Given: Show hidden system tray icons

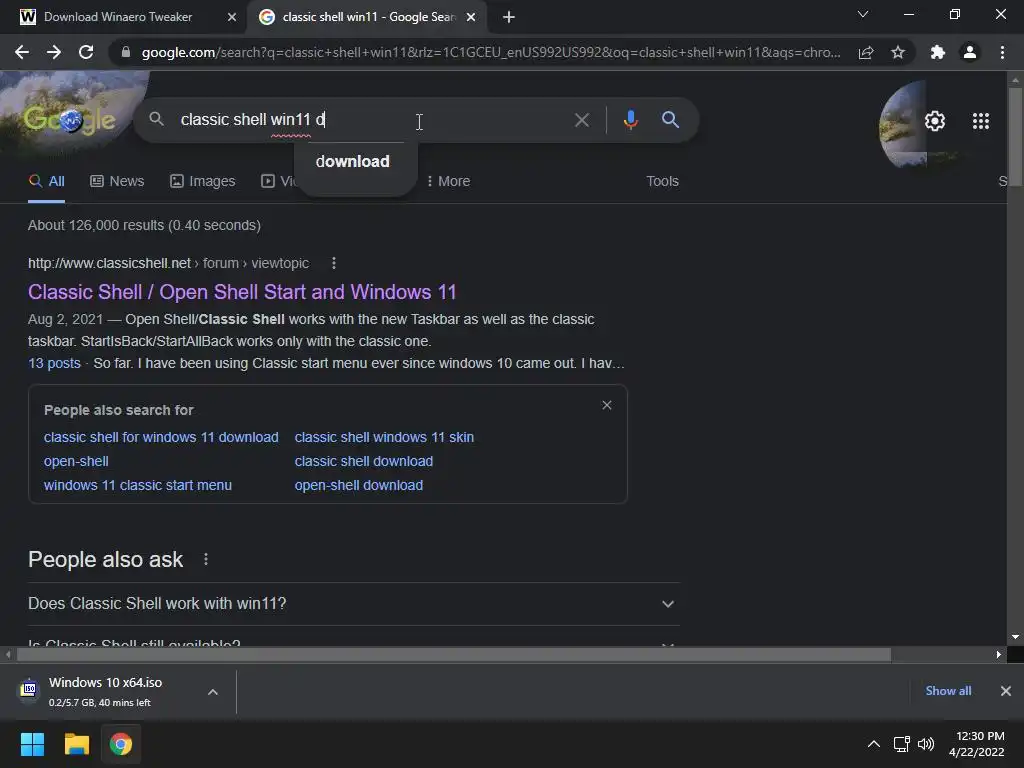Looking at the screenshot, I should click(x=873, y=744).
